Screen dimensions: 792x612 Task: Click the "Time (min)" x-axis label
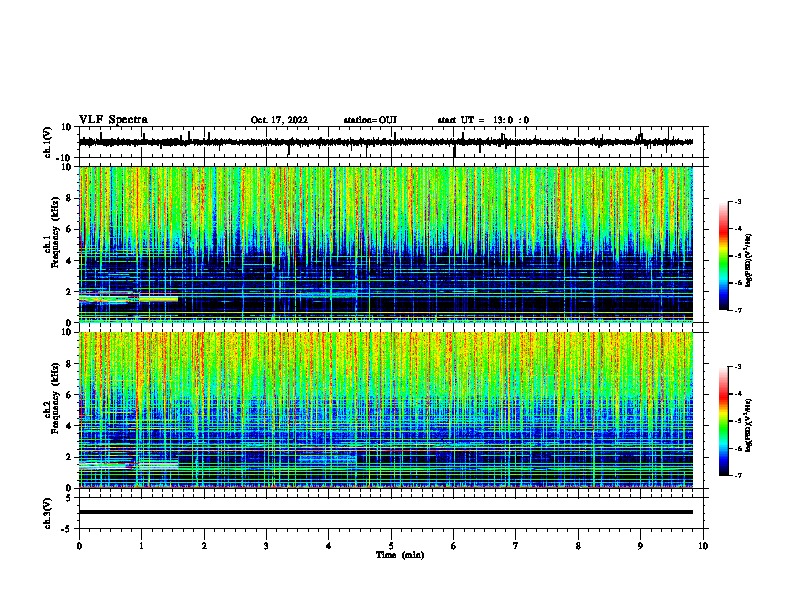tap(400, 555)
